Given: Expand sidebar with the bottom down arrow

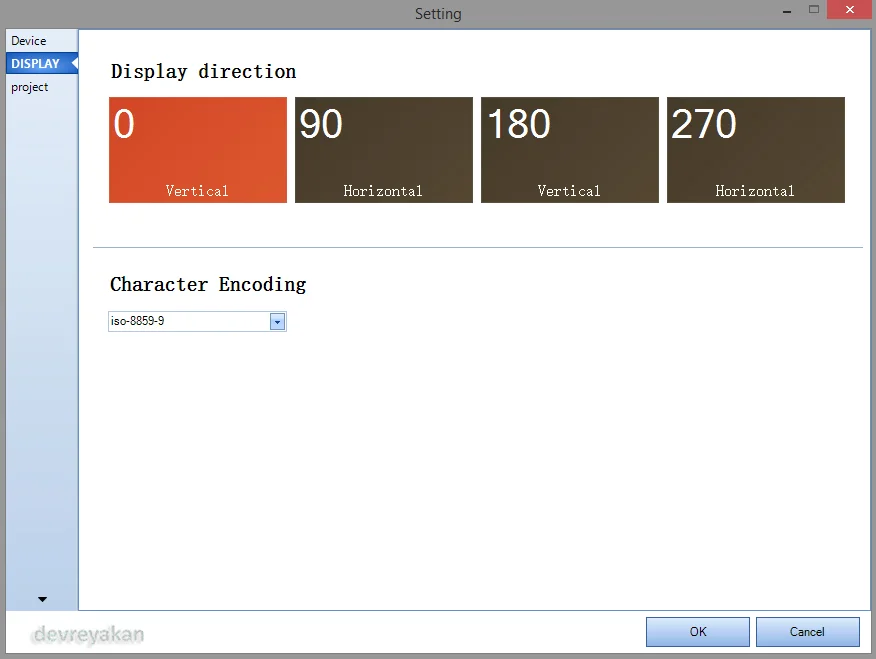Looking at the screenshot, I should click(x=42, y=599).
